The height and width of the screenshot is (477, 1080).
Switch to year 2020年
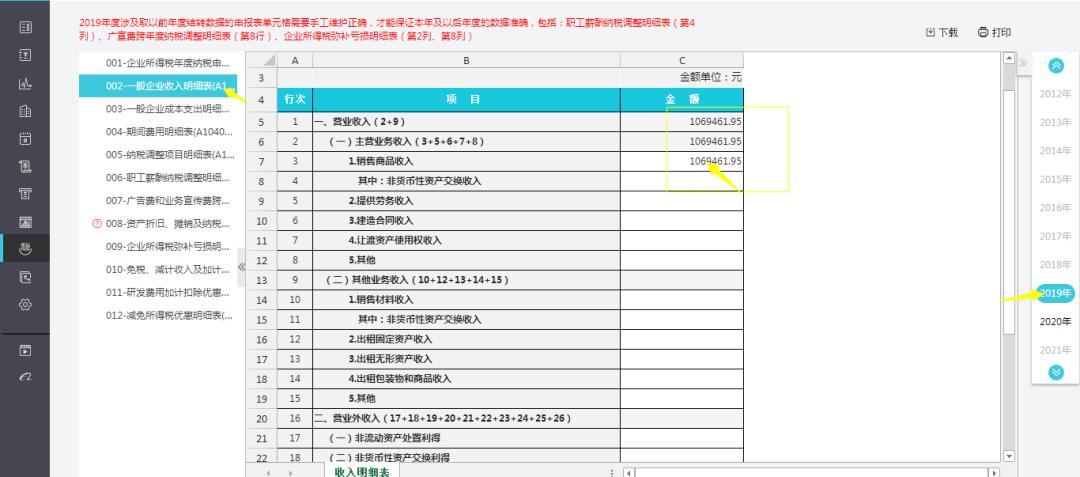pyautogui.click(x=1055, y=321)
